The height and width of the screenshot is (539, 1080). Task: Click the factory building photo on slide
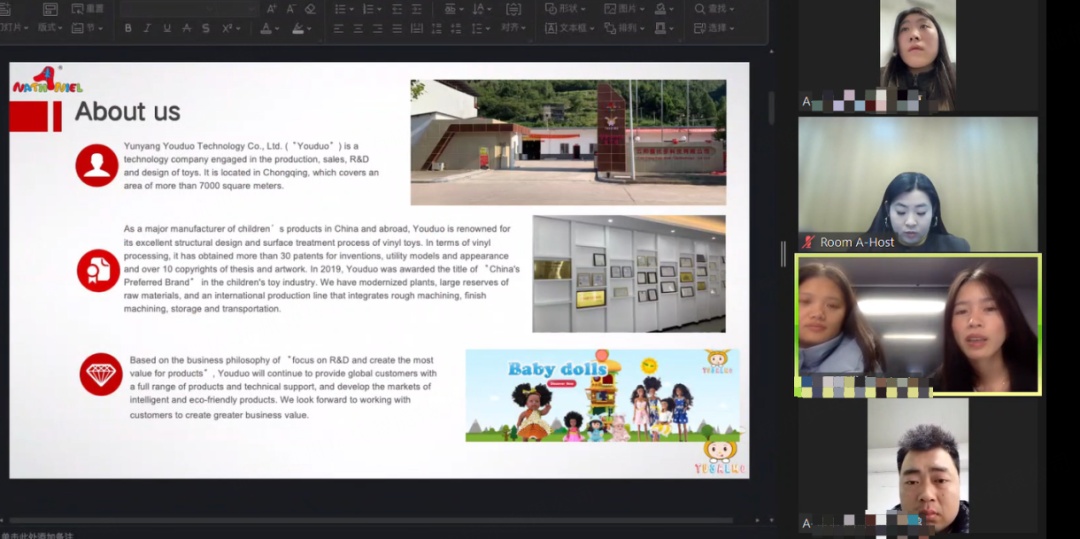568,142
